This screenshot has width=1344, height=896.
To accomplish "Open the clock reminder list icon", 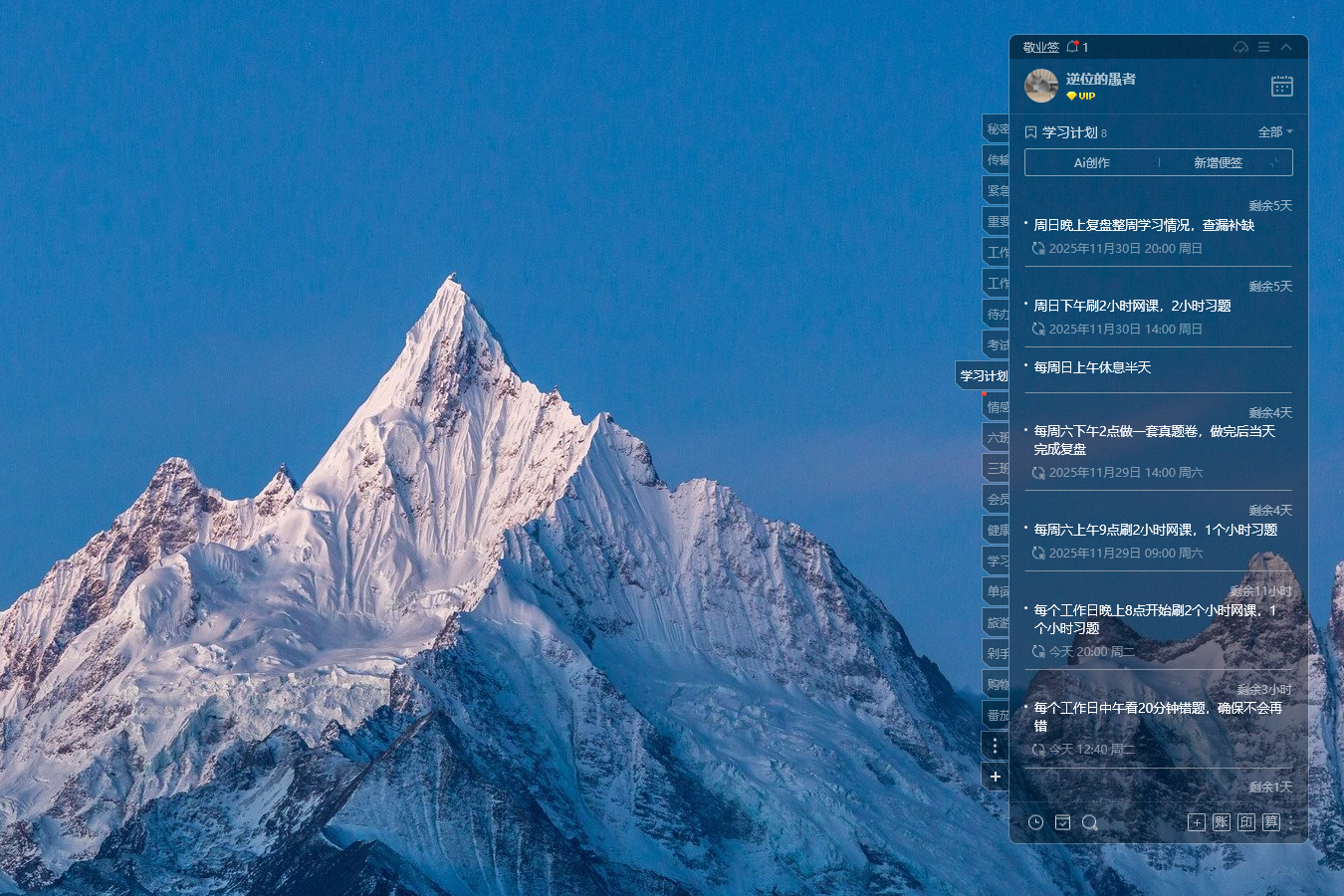I will 1035,822.
